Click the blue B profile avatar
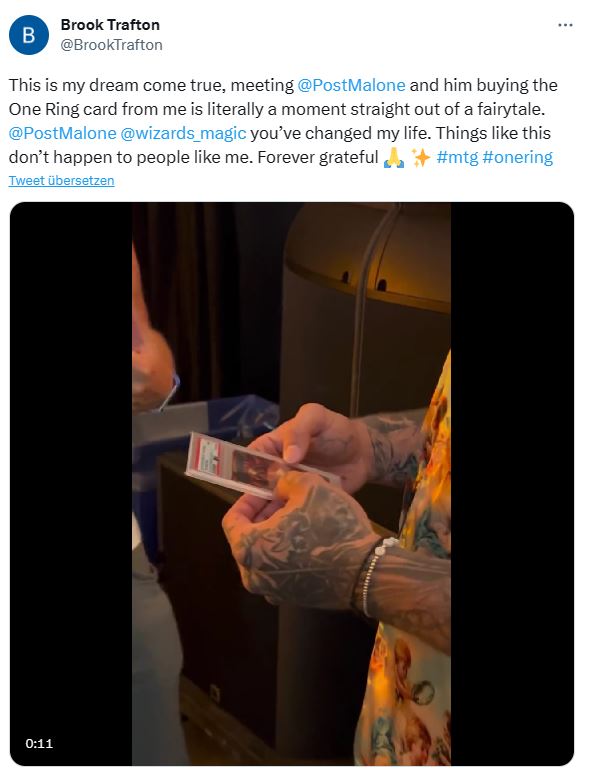This screenshot has width=589, height=770. tap(29, 35)
